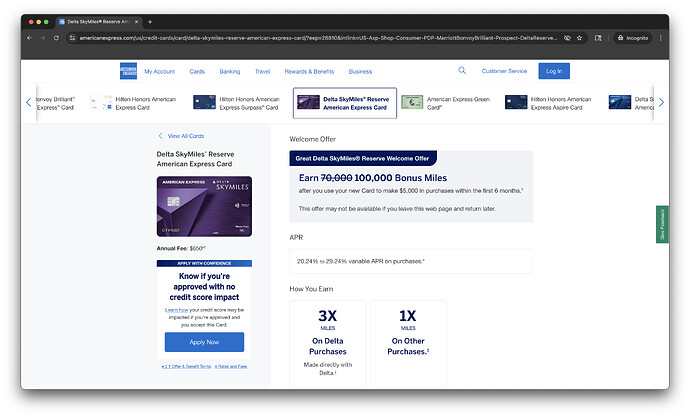
Task: Open the Rewards & Benefits menu
Action: [x=309, y=72]
